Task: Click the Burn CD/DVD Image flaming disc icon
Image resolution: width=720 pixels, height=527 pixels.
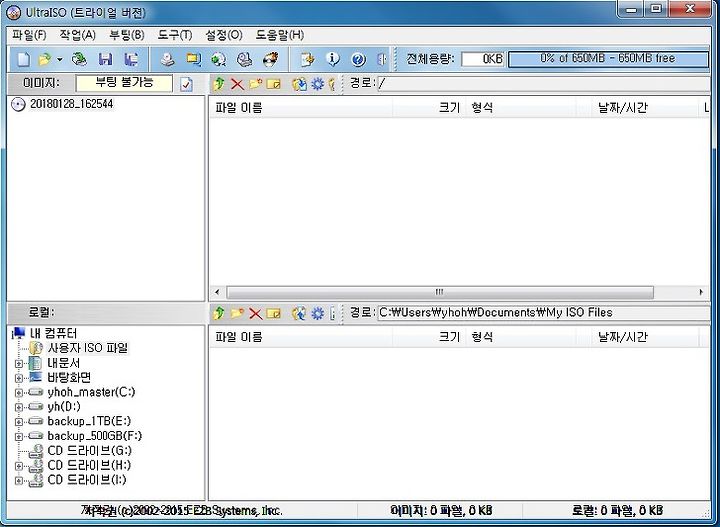Action: coord(270,59)
